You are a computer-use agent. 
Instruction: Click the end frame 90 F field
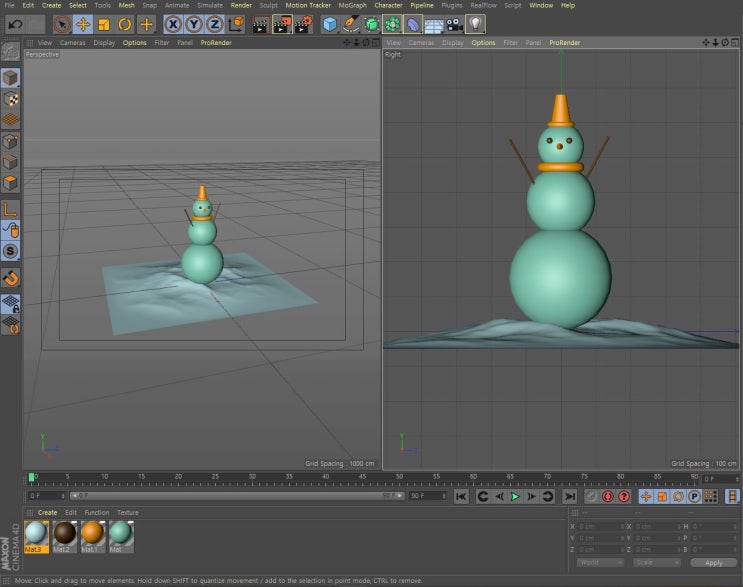(428, 496)
